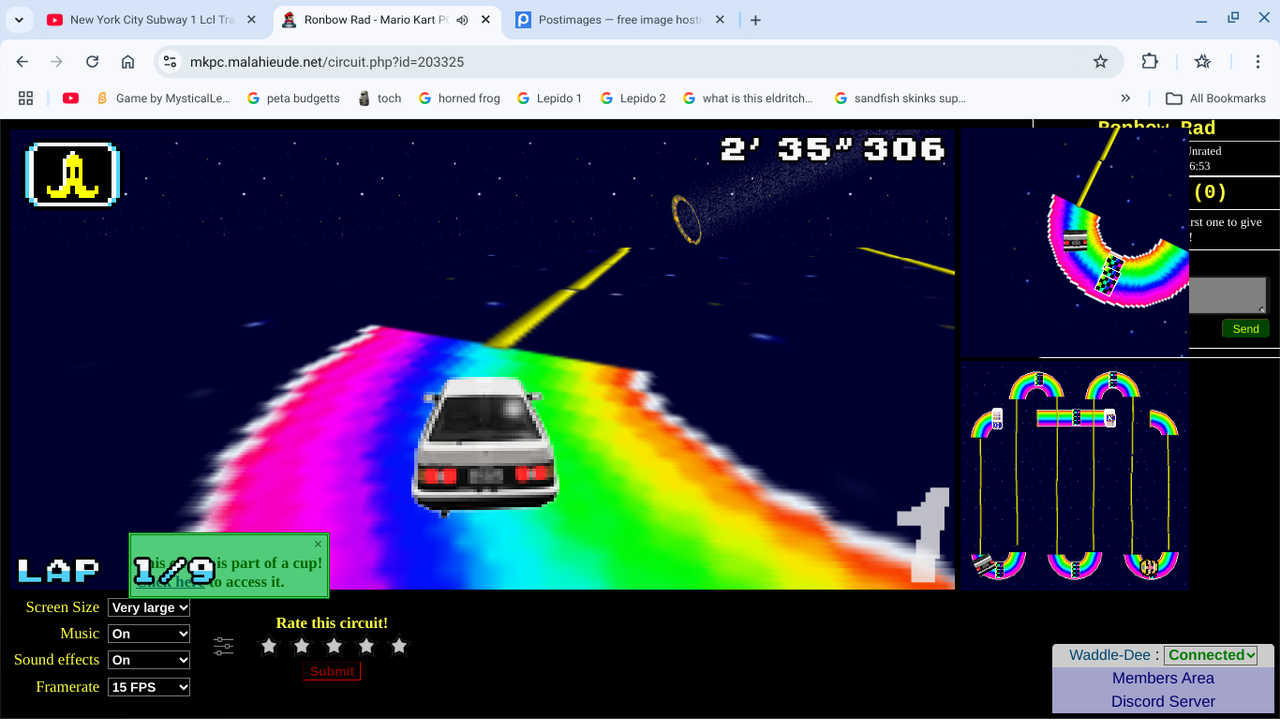Open the Sound effects dropdown
Viewport: 1280px width, 720px height.
click(149, 659)
